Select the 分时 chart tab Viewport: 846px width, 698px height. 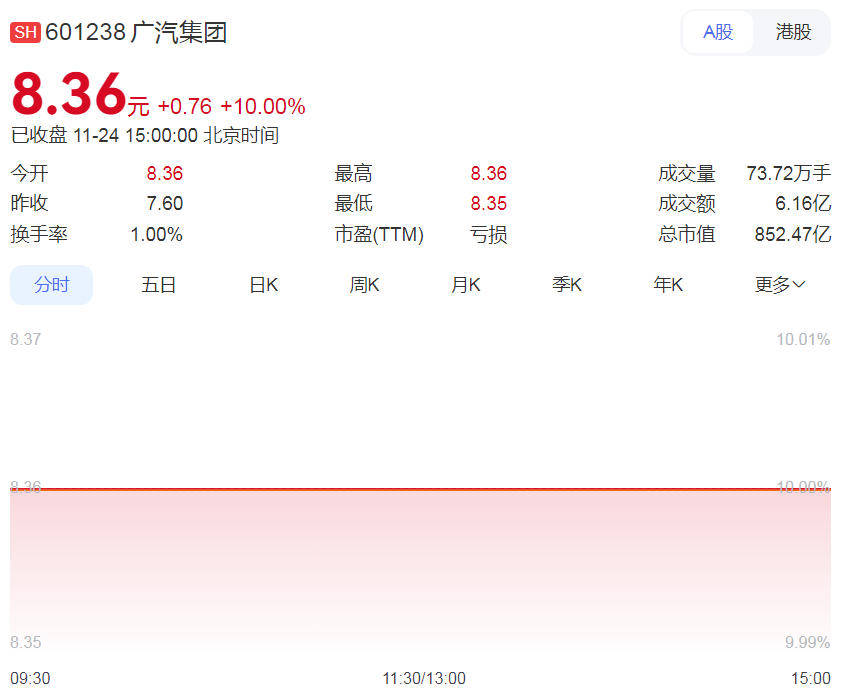coord(51,284)
